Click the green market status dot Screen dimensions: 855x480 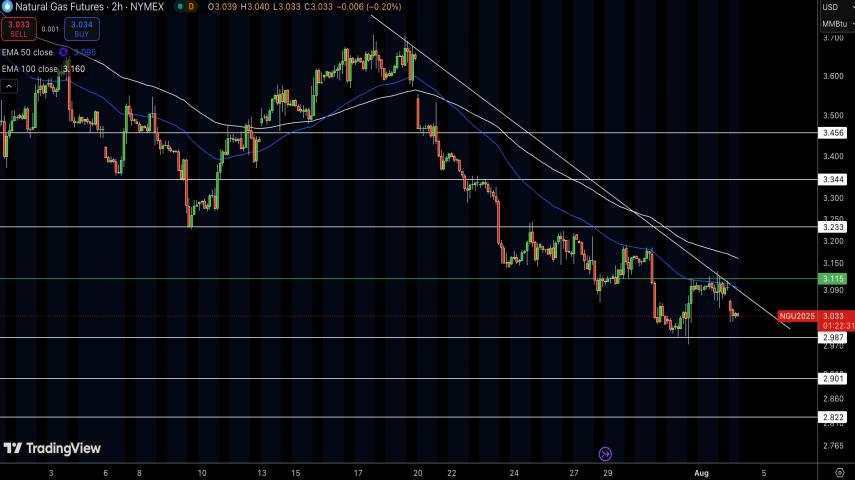tap(179, 6)
